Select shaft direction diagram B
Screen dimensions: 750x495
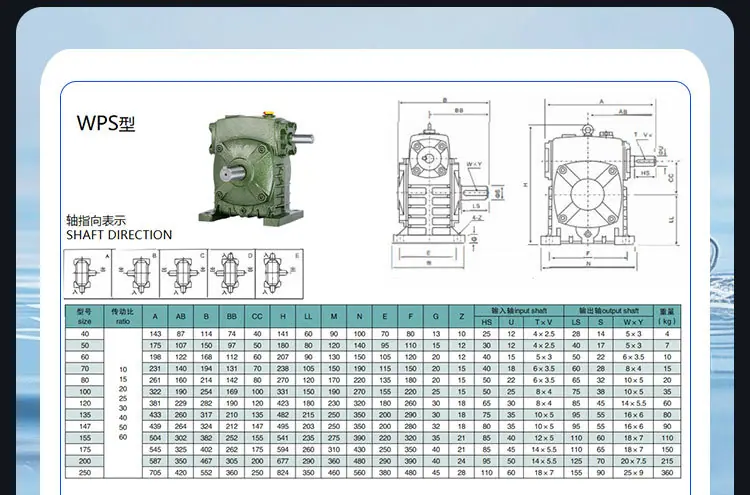[x=136, y=274]
